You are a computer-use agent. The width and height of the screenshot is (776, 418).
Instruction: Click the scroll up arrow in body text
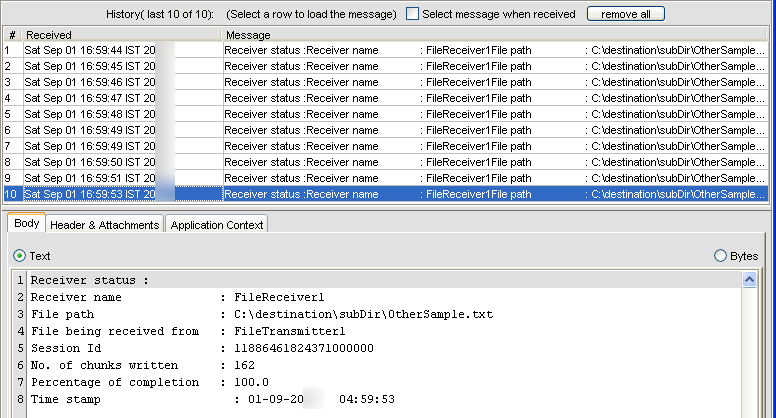(x=749, y=280)
